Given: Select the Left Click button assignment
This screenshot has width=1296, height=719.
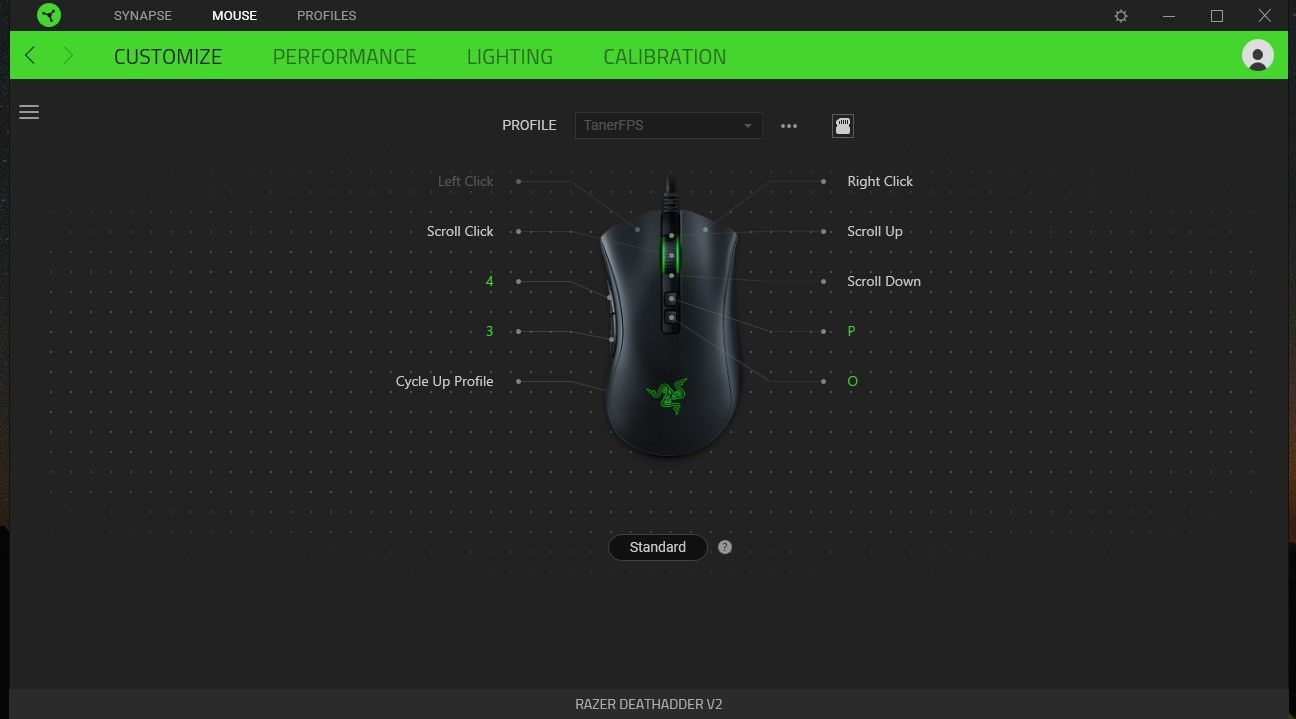Looking at the screenshot, I should (466, 181).
